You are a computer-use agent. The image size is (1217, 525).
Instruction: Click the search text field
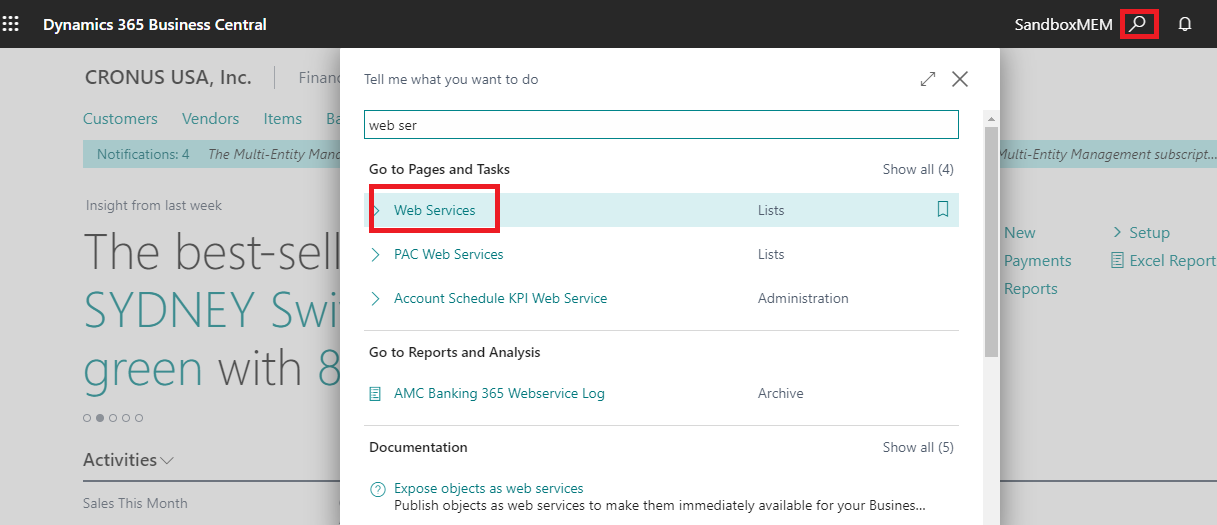tap(661, 125)
